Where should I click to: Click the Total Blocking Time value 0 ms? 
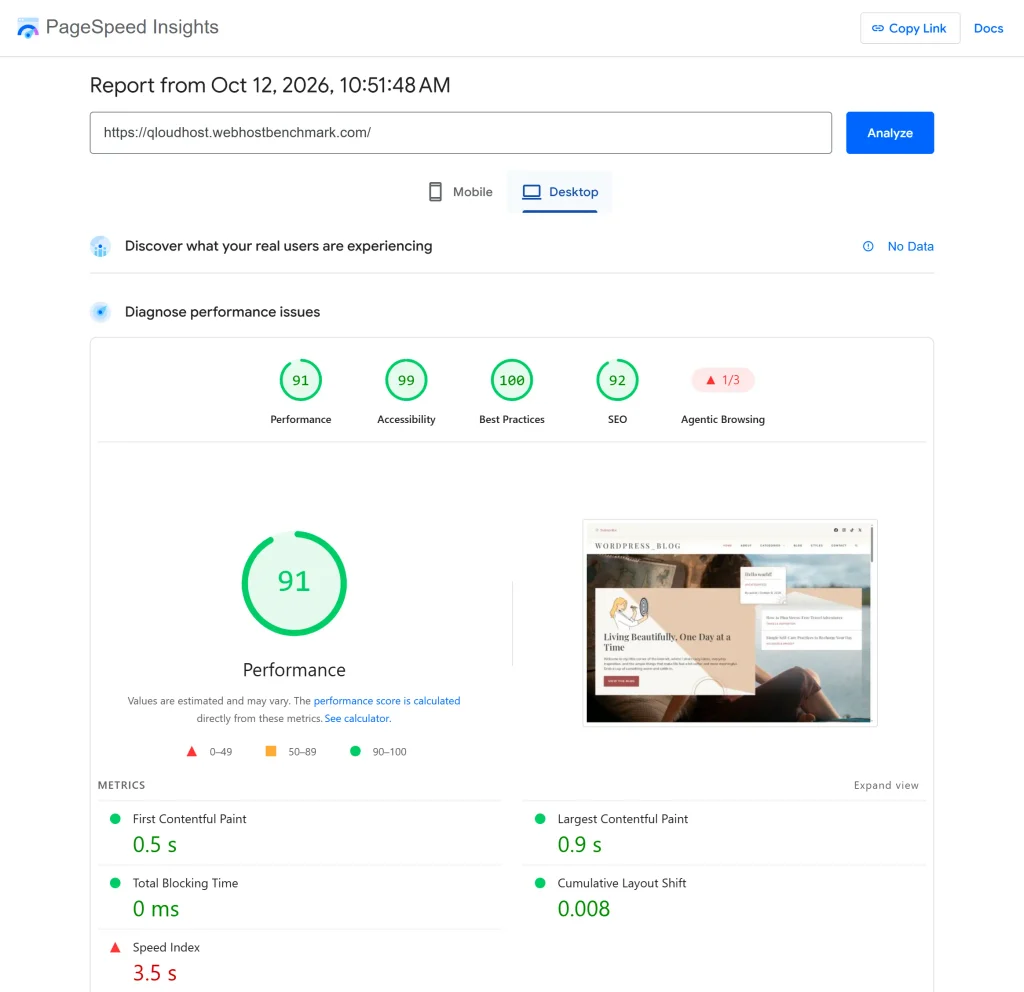point(155,908)
